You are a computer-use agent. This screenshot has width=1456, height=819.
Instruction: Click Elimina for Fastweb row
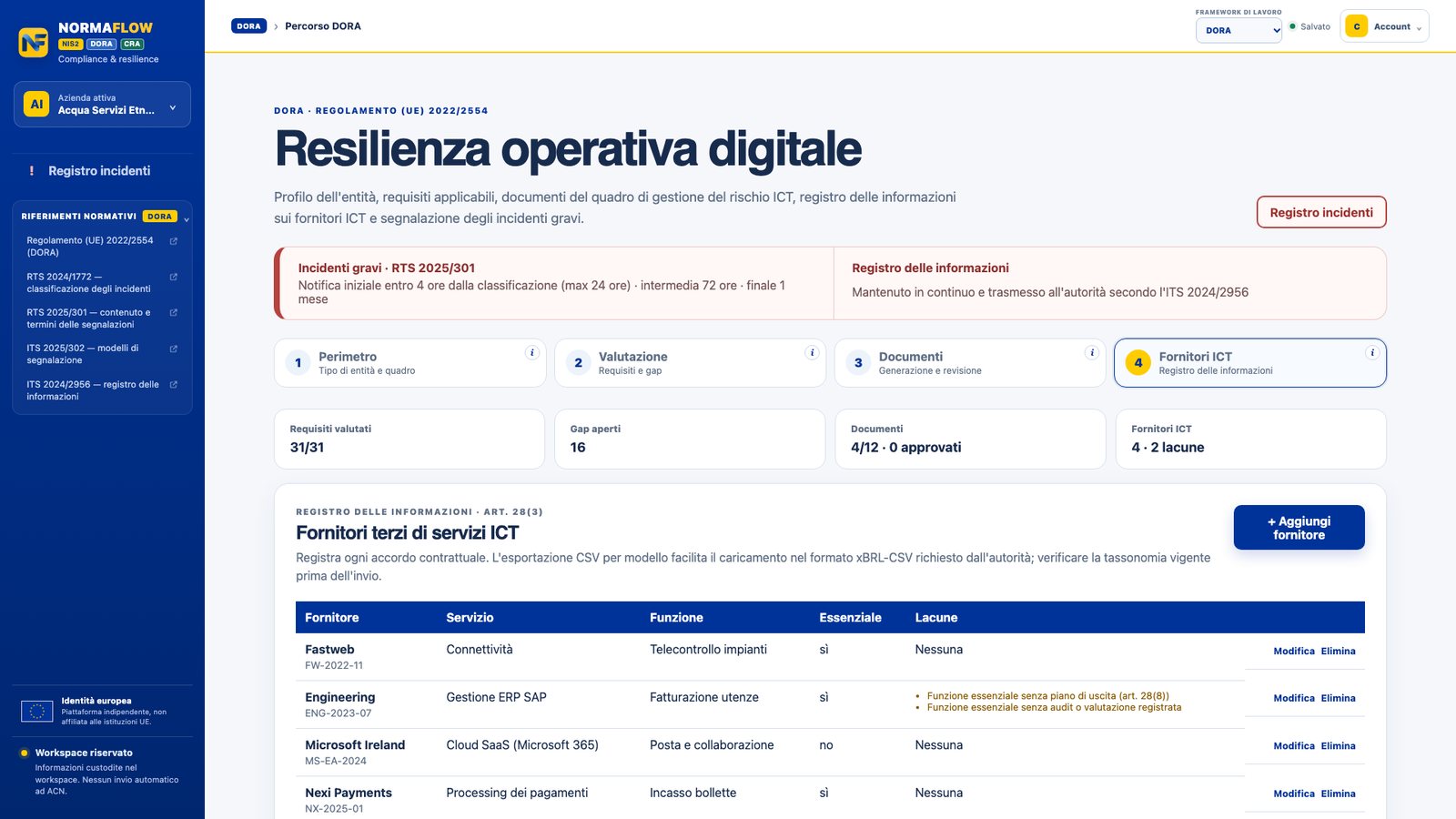click(x=1339, y=651)
